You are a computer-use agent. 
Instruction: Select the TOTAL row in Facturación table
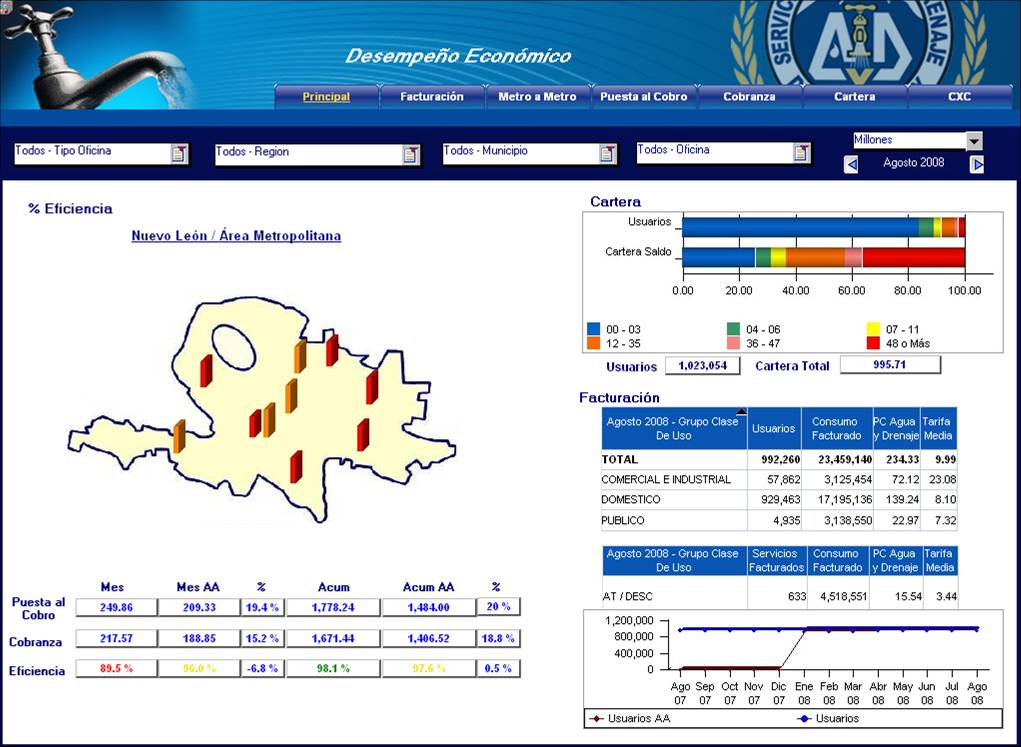tap(779, 459)
